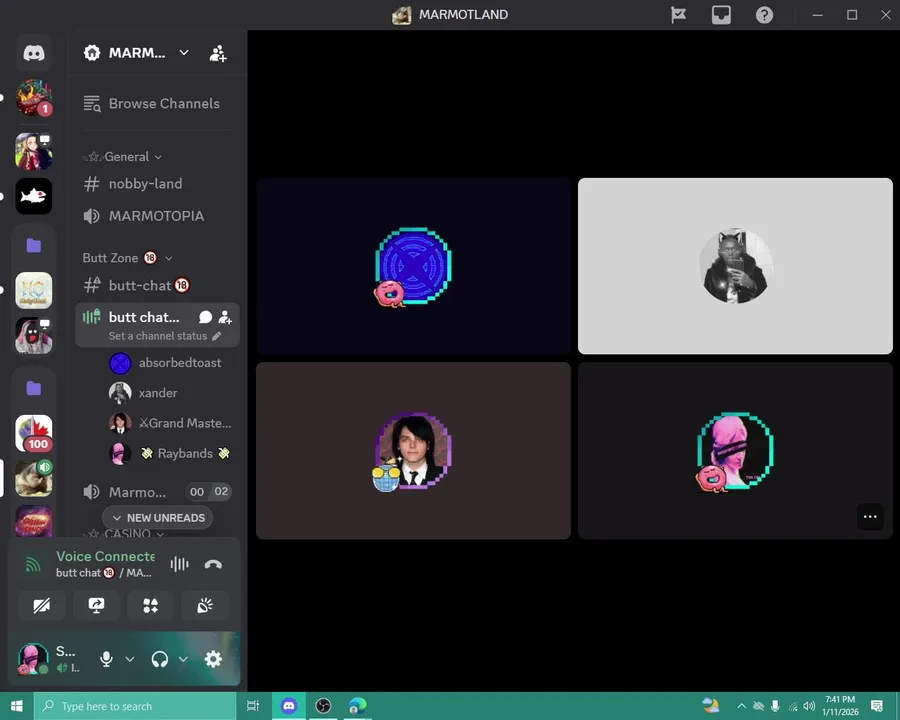The image size is (900, 720).
Task: Open more options on Raybands tile
Action: click(x=870, y=517)
